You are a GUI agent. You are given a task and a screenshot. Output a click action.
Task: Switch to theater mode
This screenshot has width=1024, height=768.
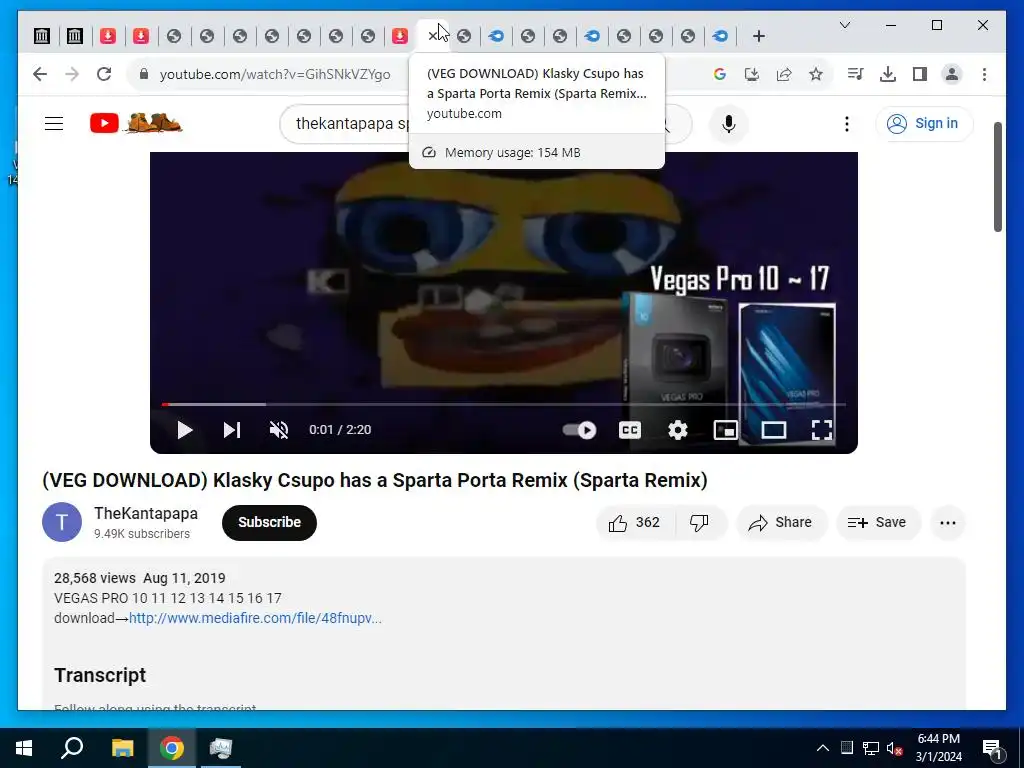coord(774,430)
